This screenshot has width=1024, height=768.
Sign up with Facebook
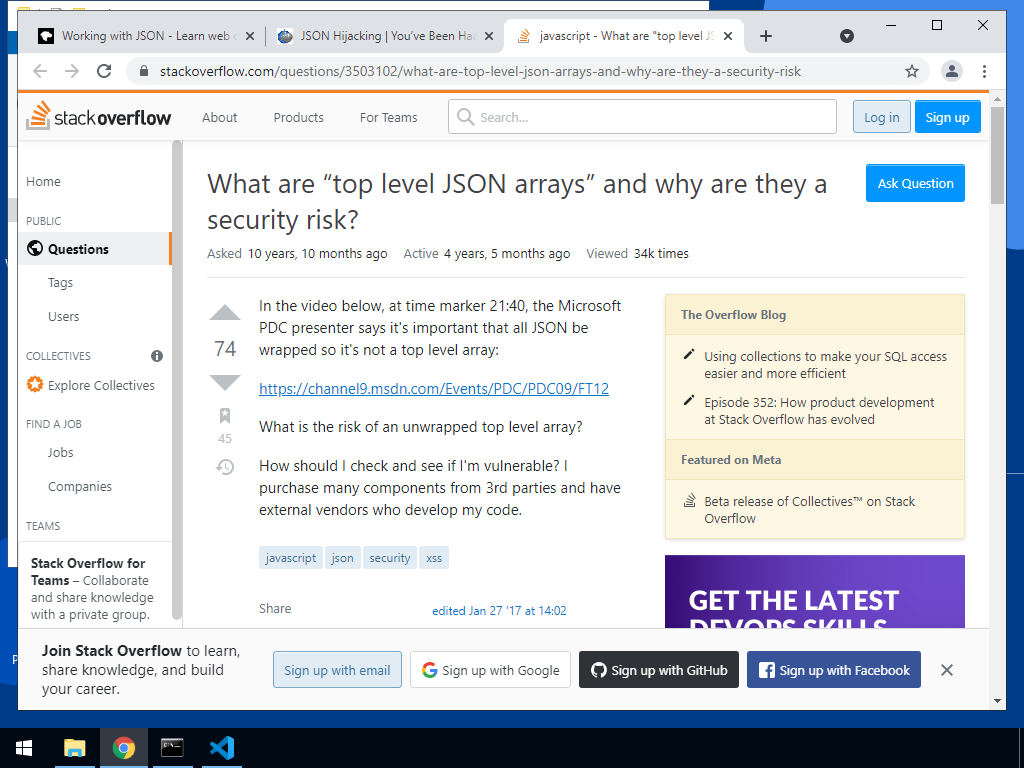point(834,670)
